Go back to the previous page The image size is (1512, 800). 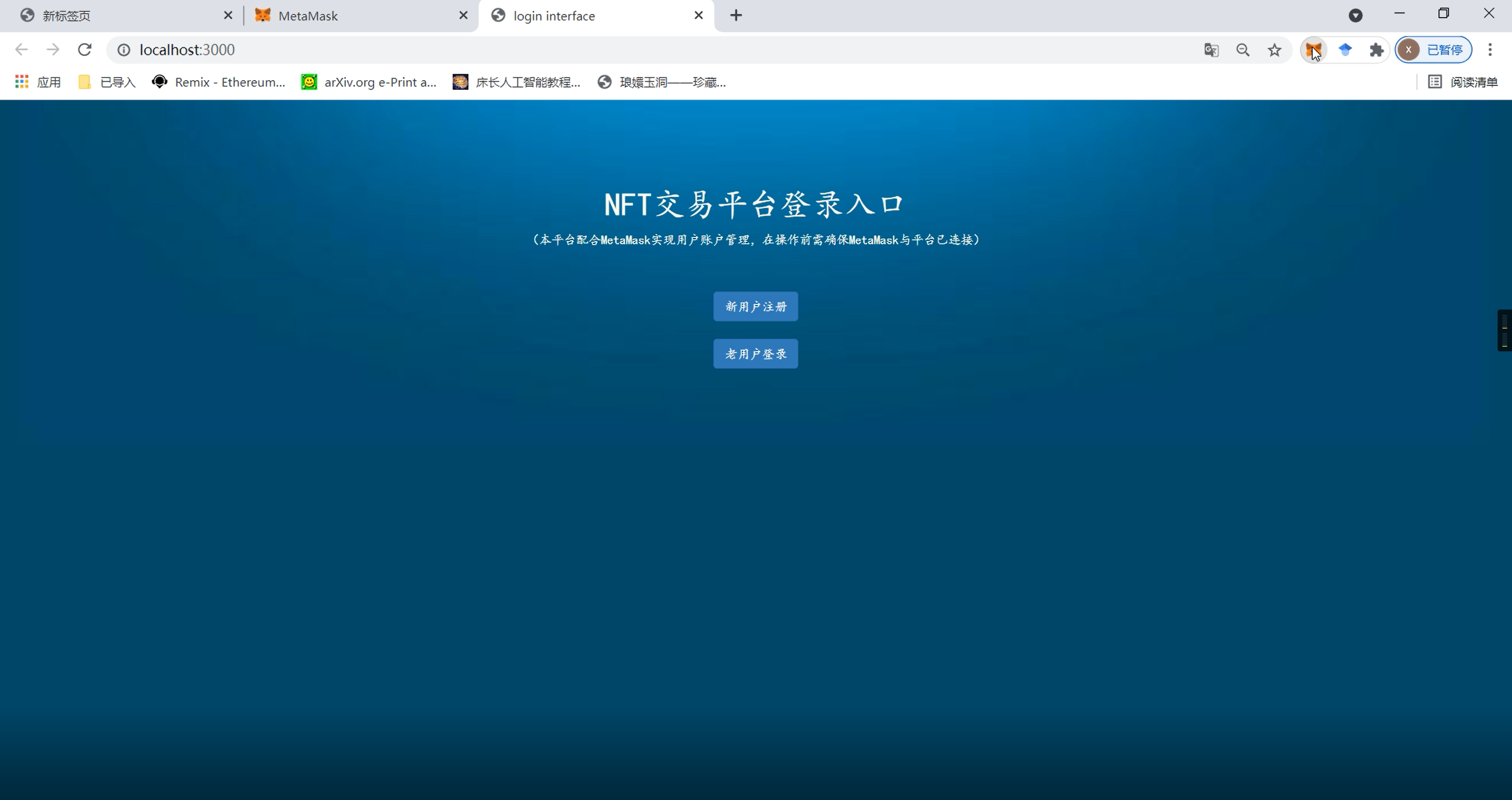click(22, 50)
